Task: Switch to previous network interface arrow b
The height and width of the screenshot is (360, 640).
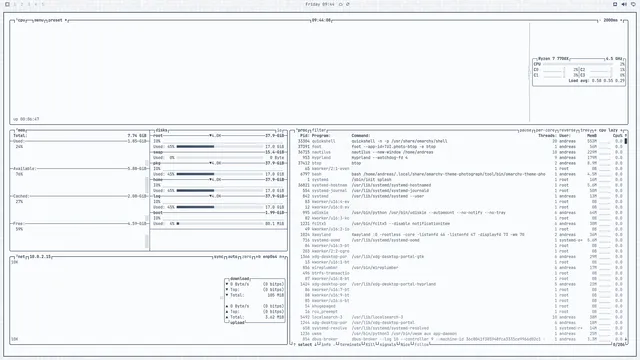Action: coord(258,257)
